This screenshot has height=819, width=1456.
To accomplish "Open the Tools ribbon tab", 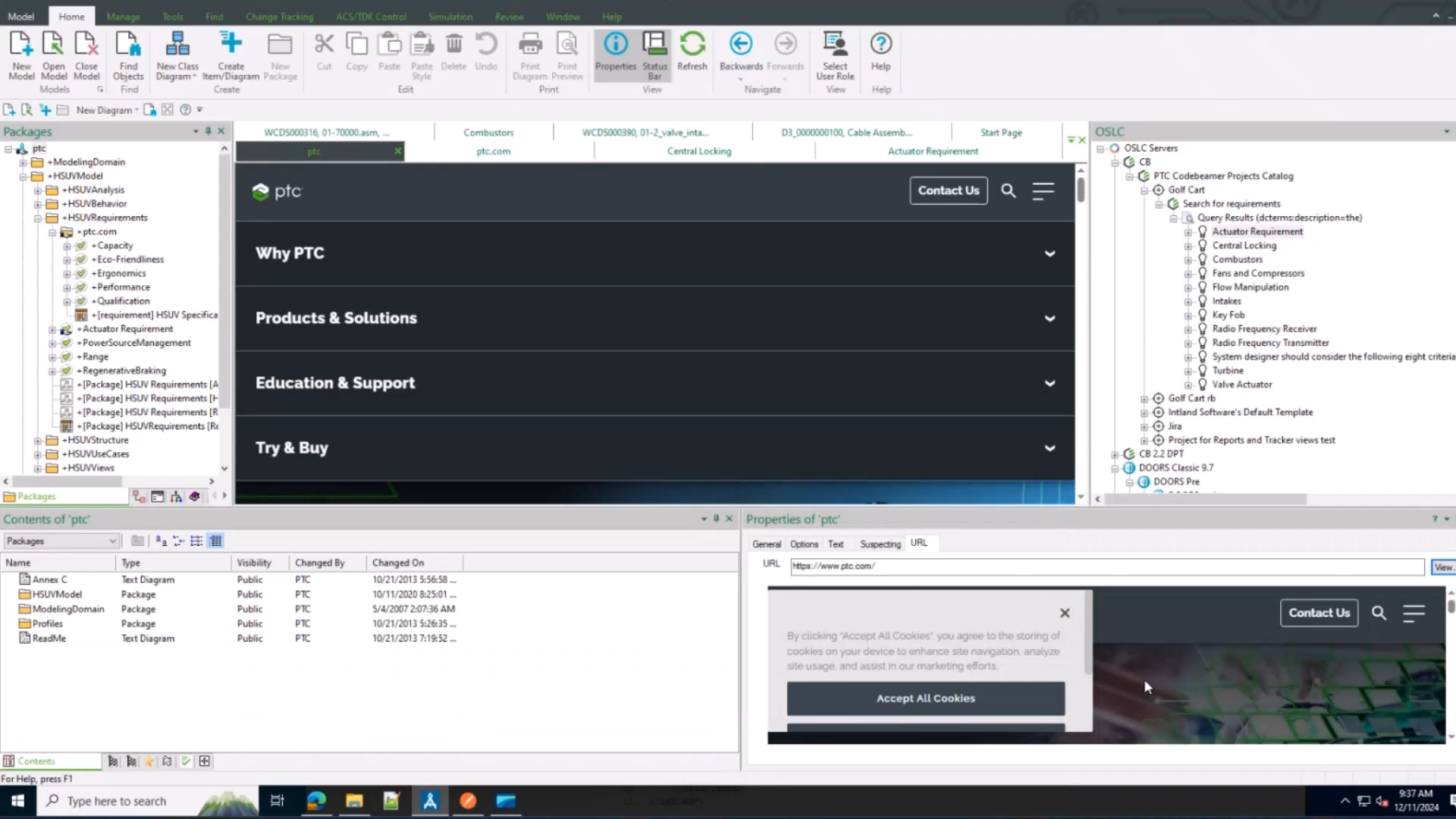I will [x=173, y=16].
